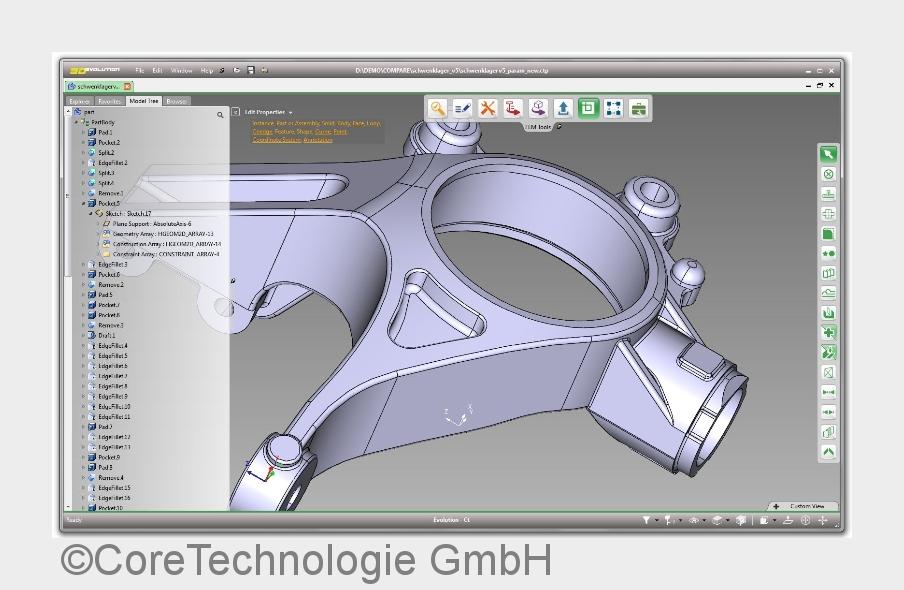
Task: Click the blue upload arrow export icon
Action: [563, 108]
